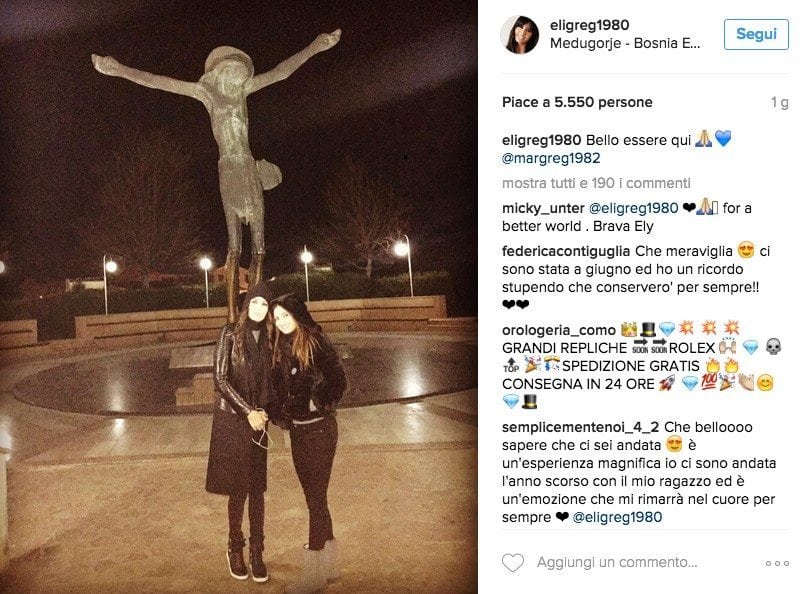The image size is (808, 594).
Task: Open the Medugorje - Bosnia location link
Action: click(x=625, y=43)
